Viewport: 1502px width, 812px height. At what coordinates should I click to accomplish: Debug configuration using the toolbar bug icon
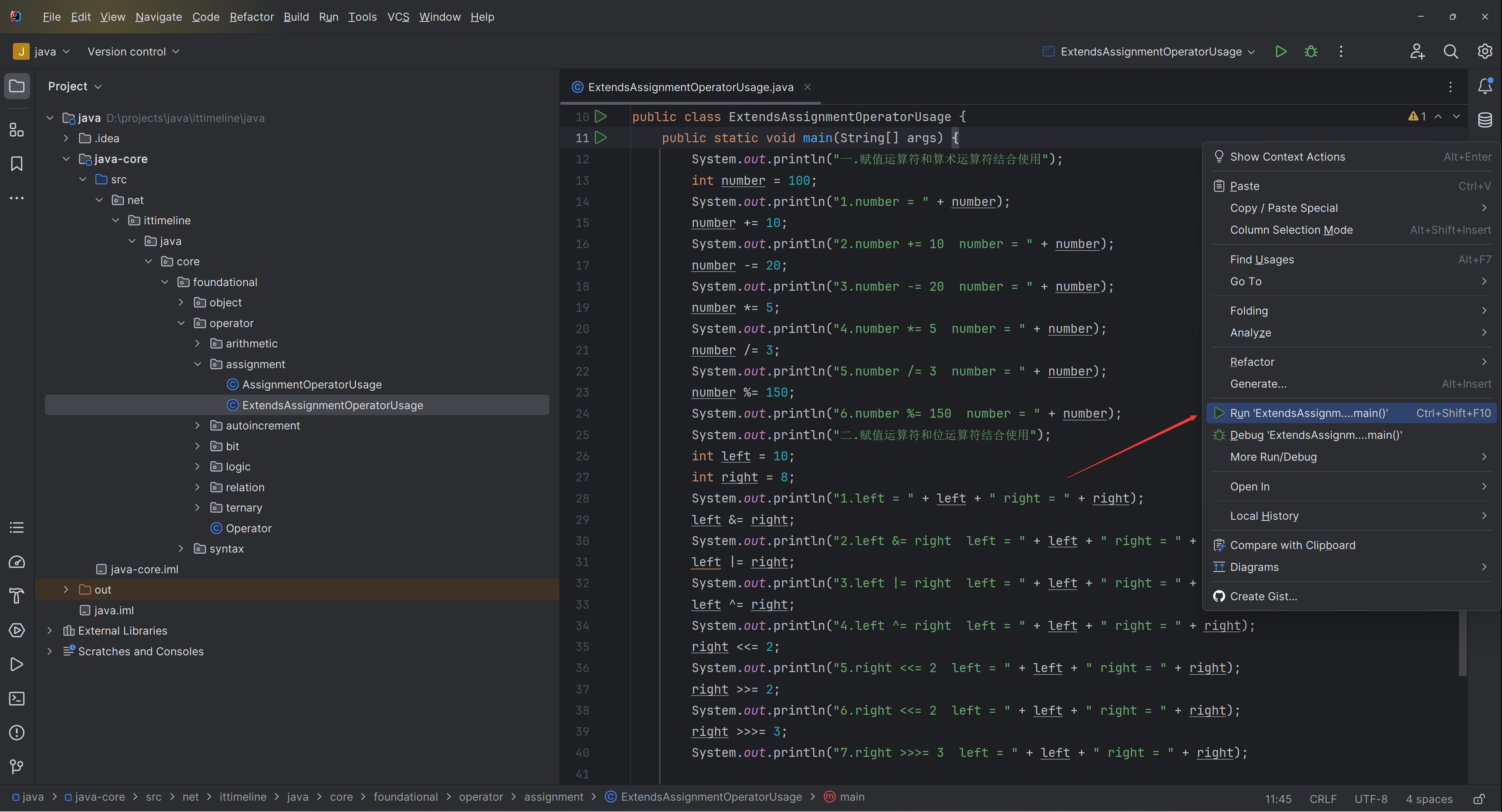(x=1311, y=51)
